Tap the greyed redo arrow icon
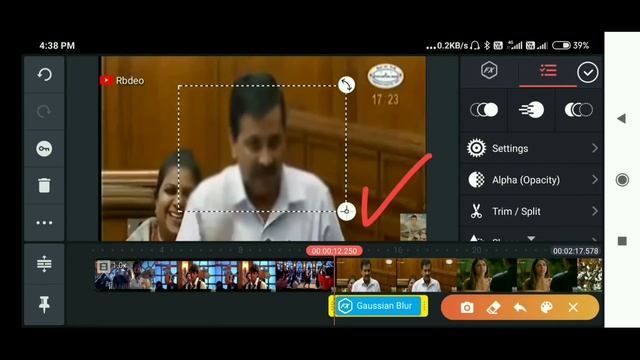This screenshot has width=640, height=360. point(44,111)
